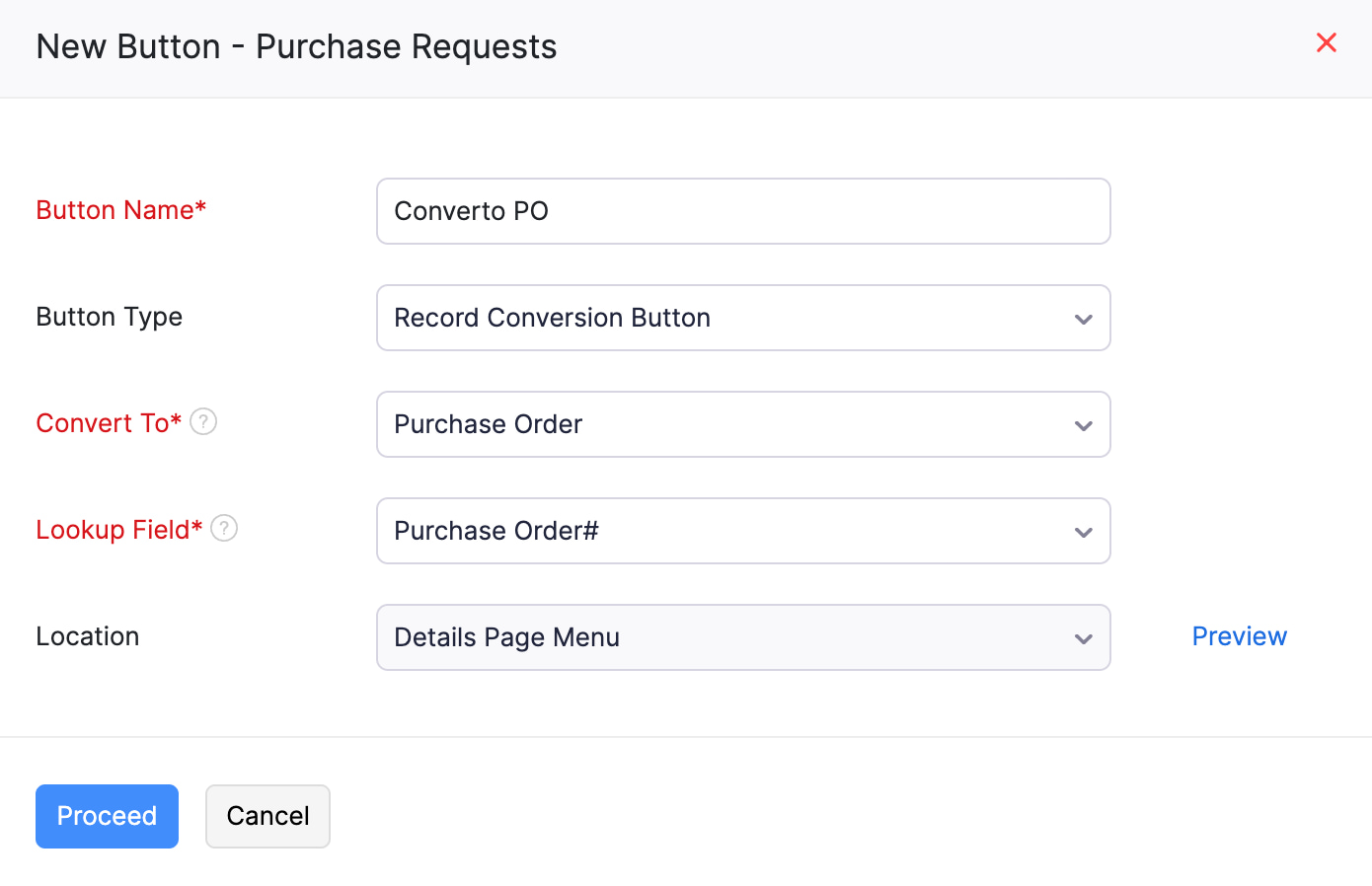Viewport: 1372px width, 886px height.
Task: Click the Lookup Field dropdown chevron
Action: pyautogui.click(x=1083, y=531)
